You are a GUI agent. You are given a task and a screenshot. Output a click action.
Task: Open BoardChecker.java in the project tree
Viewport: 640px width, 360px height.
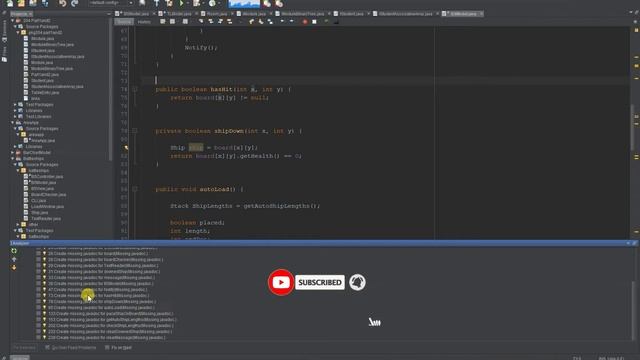pyautogui.click(x=48, y=195)
